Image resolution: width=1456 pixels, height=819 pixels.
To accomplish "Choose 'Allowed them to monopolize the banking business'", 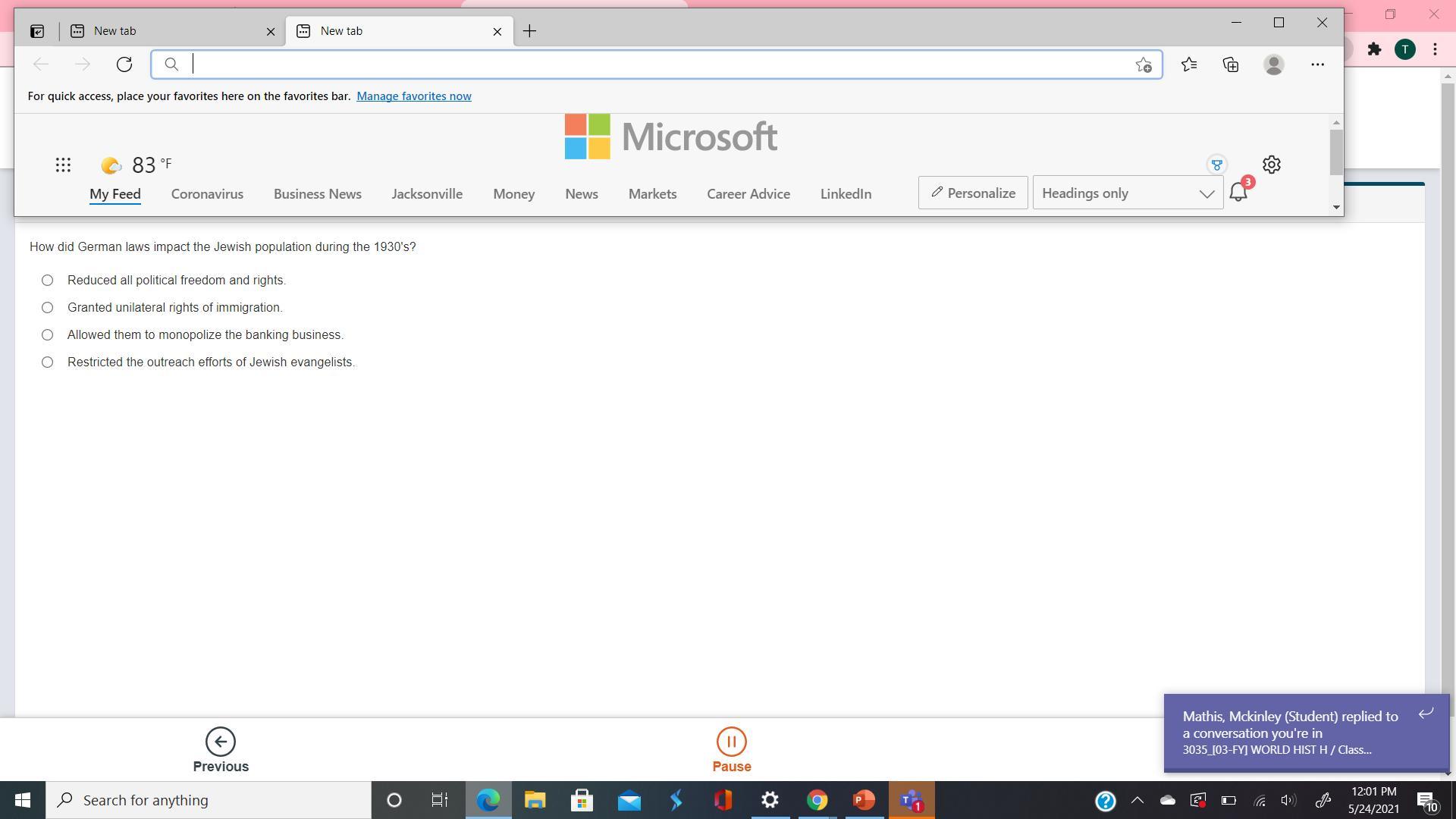I will pyautogui.click(x=48, y=335).
